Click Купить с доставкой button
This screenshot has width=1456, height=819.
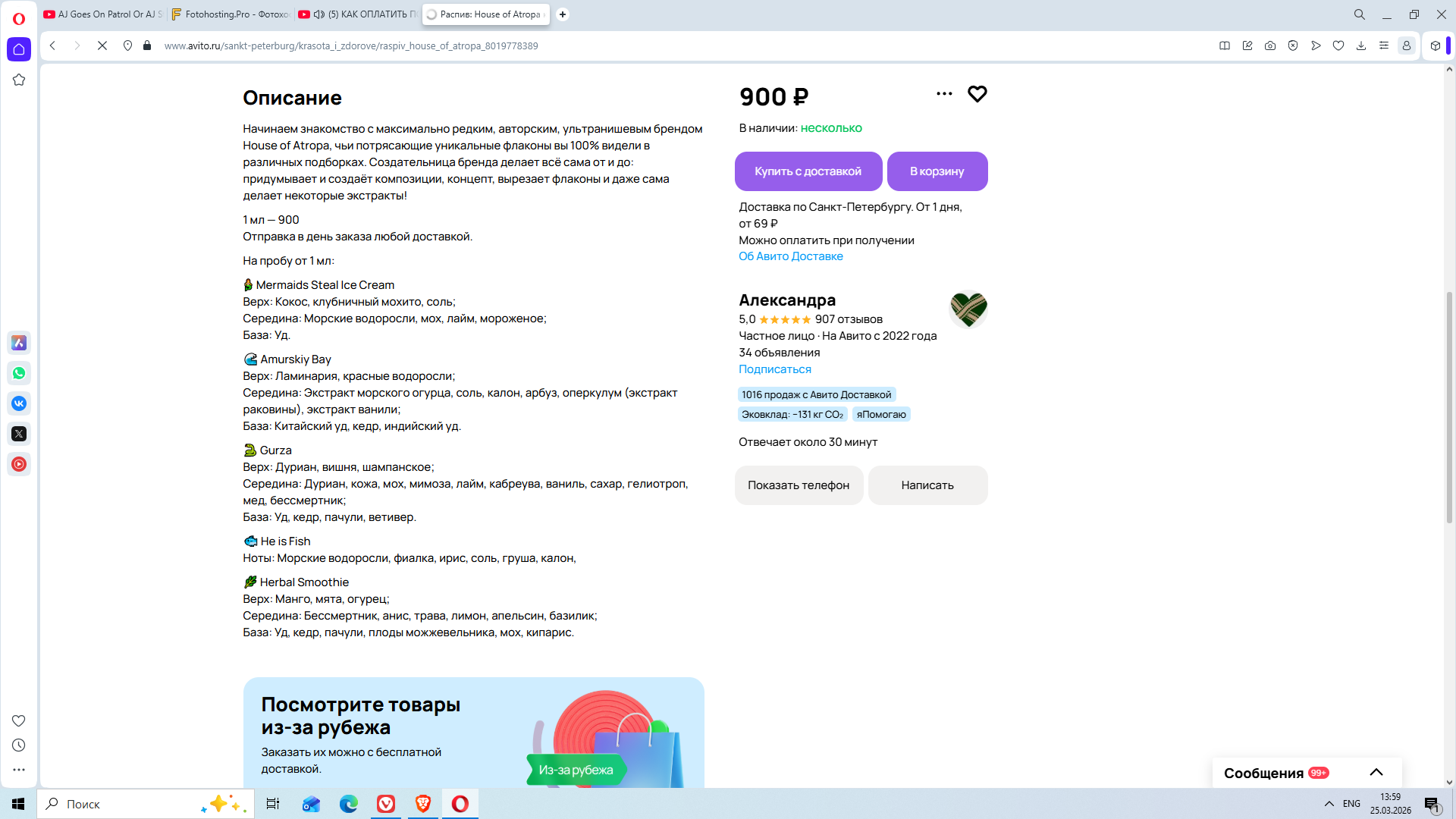point(808,171)
